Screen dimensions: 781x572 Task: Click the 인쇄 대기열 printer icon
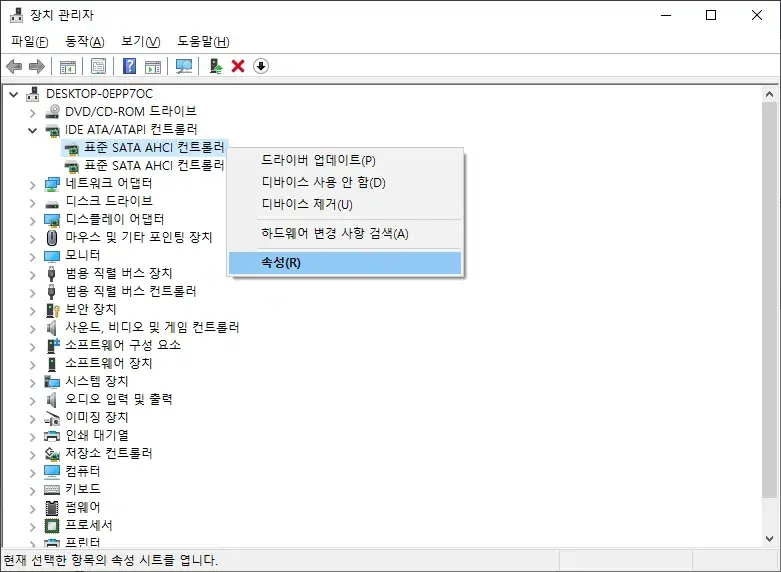coord(52,436)
